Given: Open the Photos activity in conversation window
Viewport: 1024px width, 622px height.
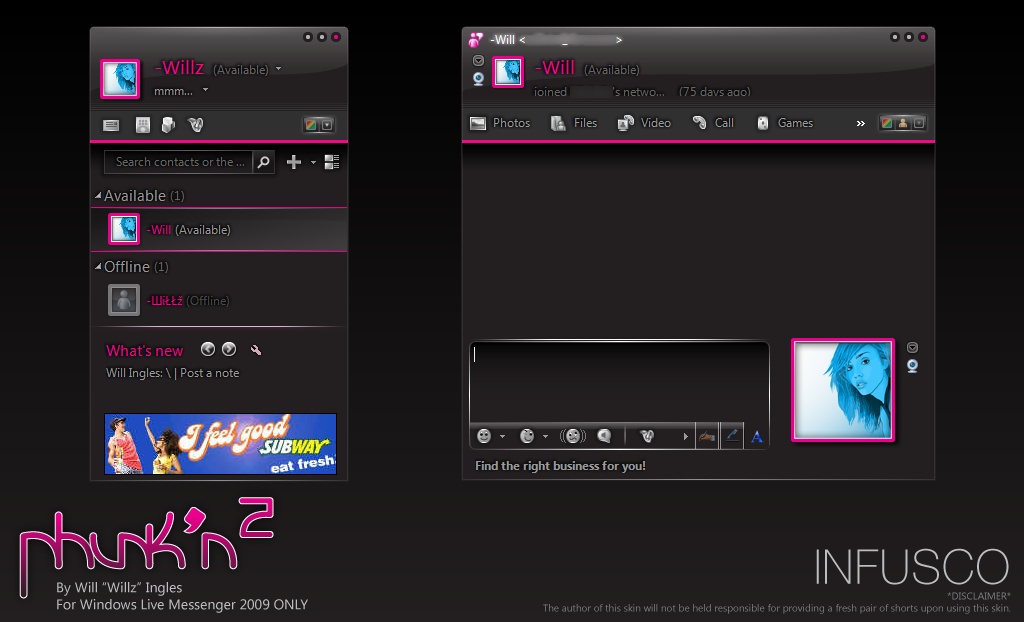Looking at the screenshot, I should pyautogui.click(x=500, y=123).
